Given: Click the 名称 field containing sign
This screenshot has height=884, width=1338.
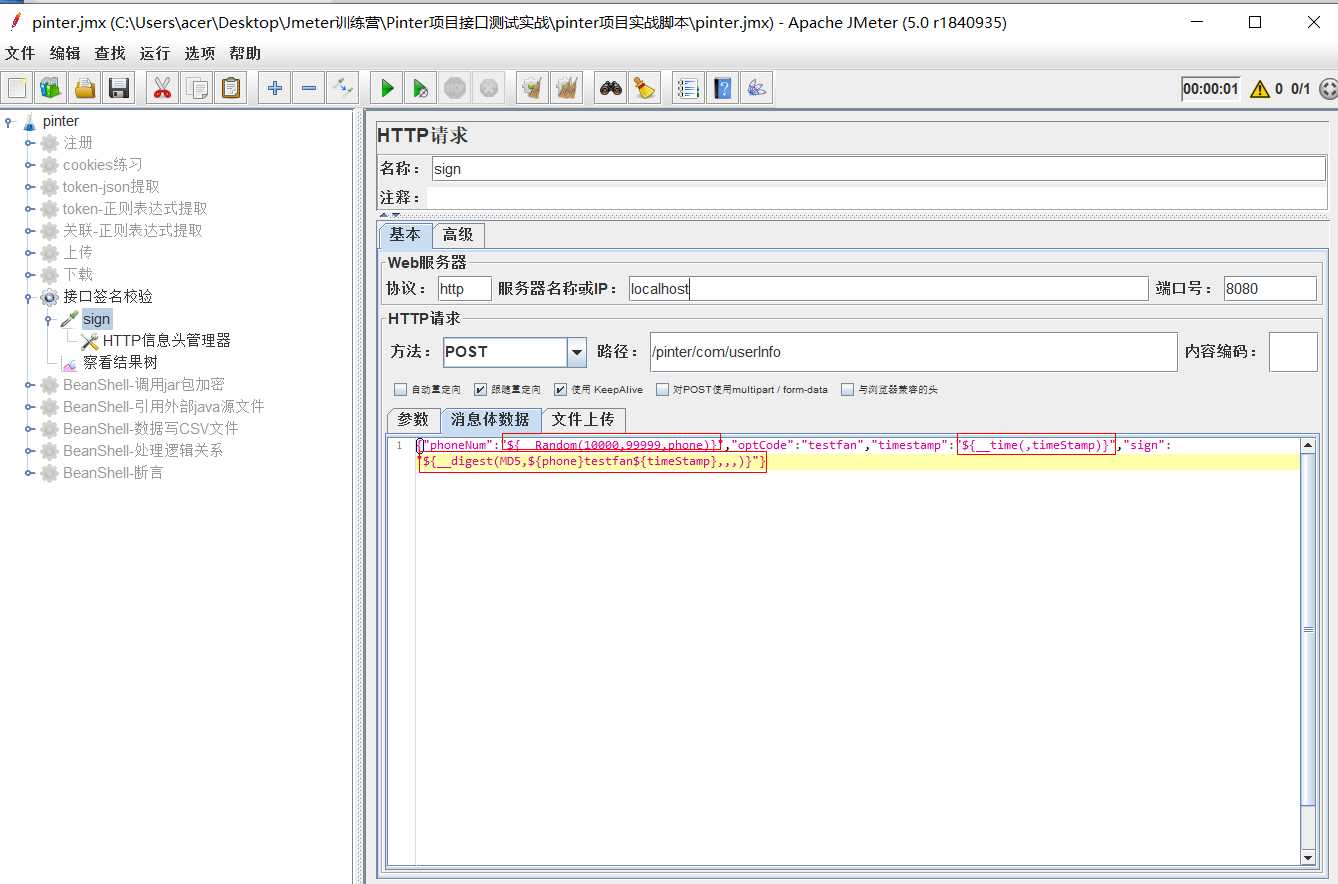Looking at the screenshot, I should (x=879, y=169).
